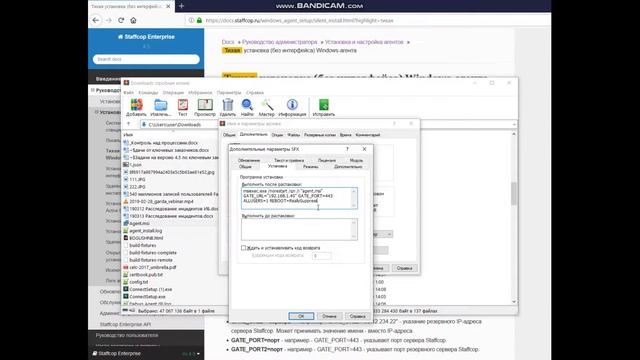Open Staffcop version selector at sidebar bottom
Image resolution: width=640 pixels, height=360 pixels.
coord(191,353)
